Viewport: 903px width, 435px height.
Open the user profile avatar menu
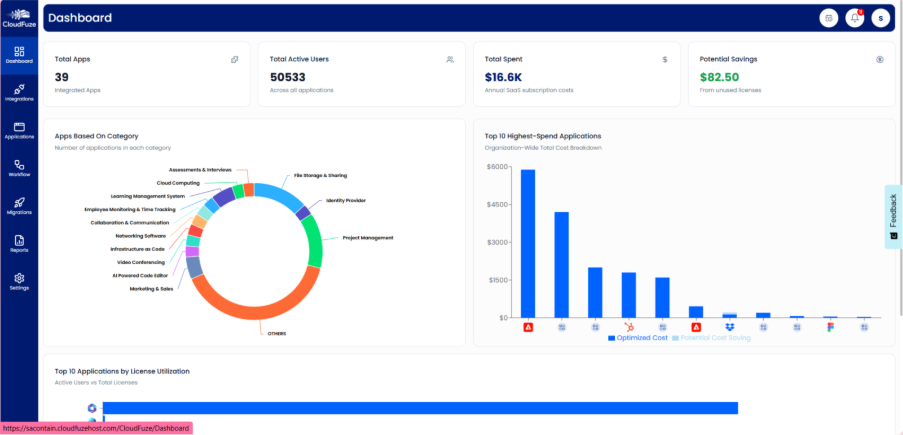(x=880, y=18)
